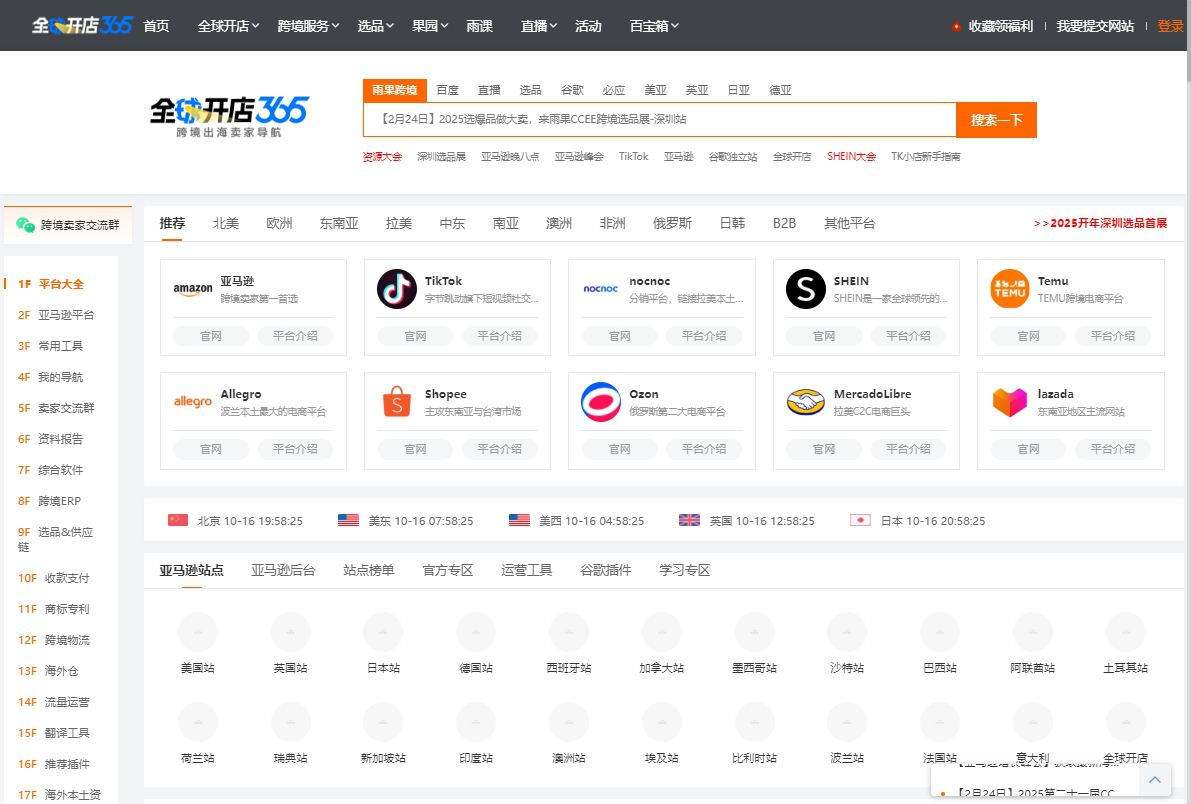Click the WeChat icon beside 跨境卖家交流群
Viewport: 1191px width, 804px height.
[25, 225]
